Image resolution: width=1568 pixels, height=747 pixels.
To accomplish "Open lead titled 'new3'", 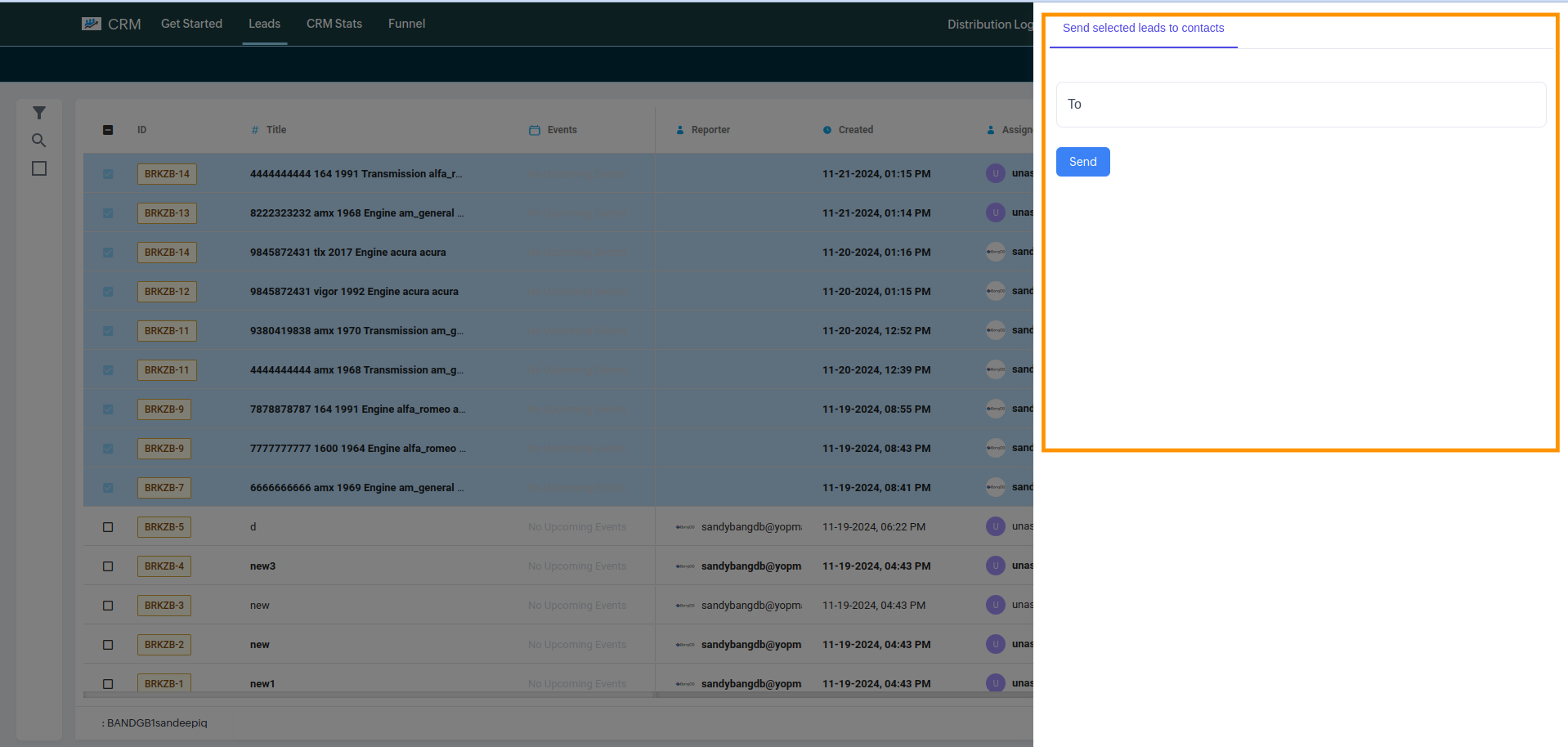I will (x=262, y=566).
